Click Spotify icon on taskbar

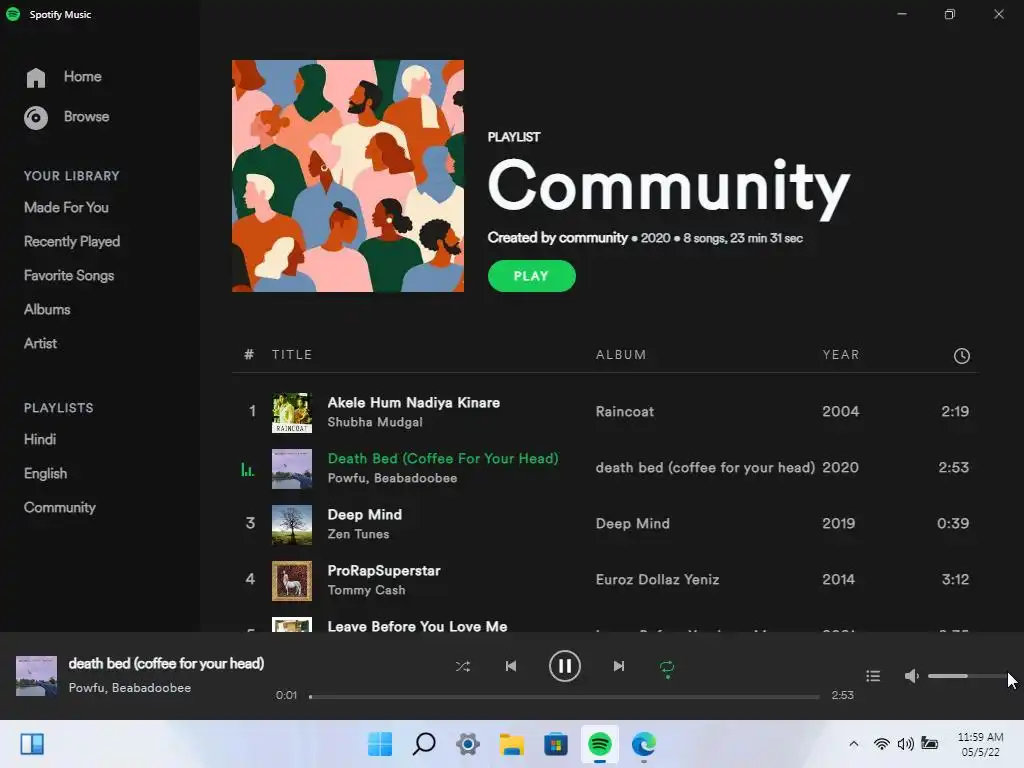point(600,744)
